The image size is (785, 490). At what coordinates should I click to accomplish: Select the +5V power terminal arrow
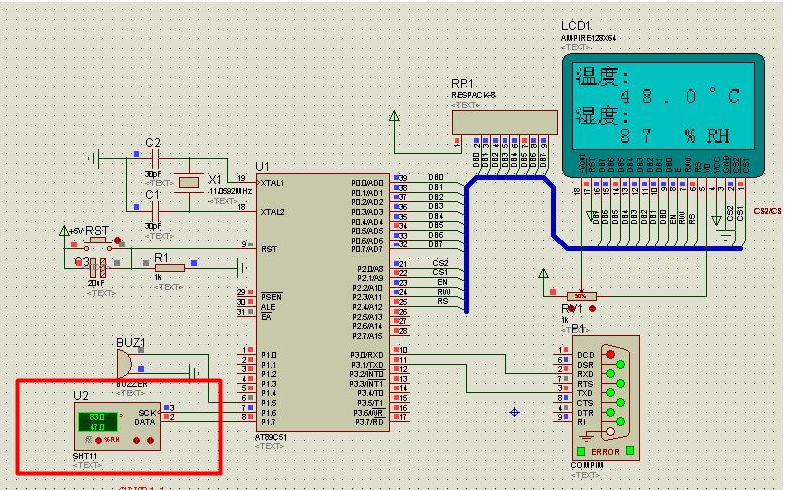point(64,231)
